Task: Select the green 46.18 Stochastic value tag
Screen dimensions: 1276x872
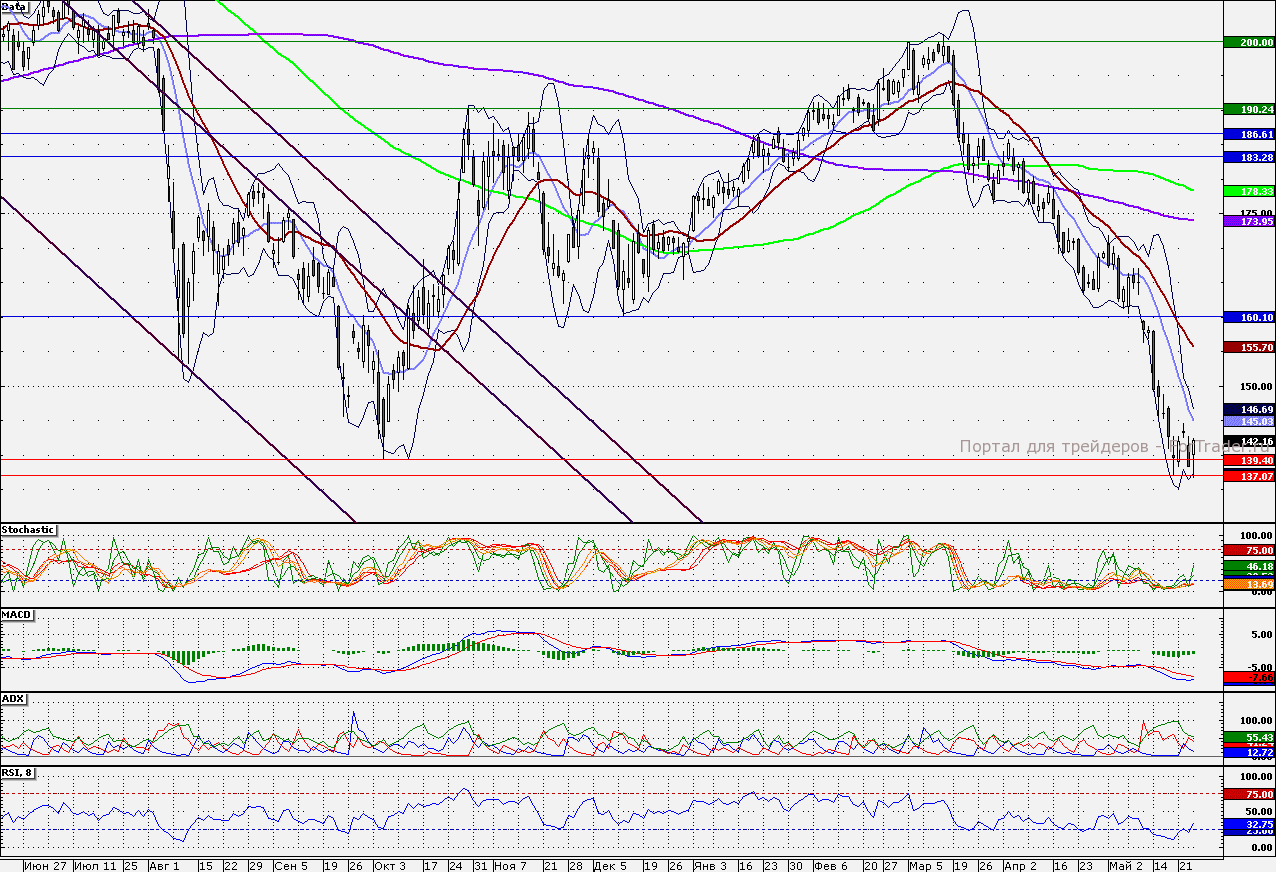Action: (x=1249, y=567)
